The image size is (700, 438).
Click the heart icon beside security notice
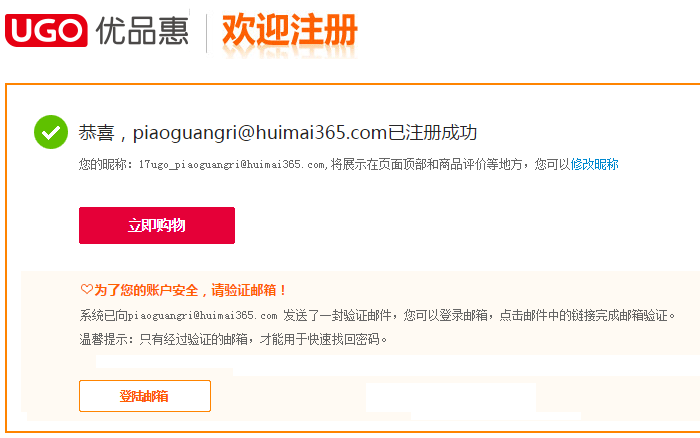coord(86,290)
